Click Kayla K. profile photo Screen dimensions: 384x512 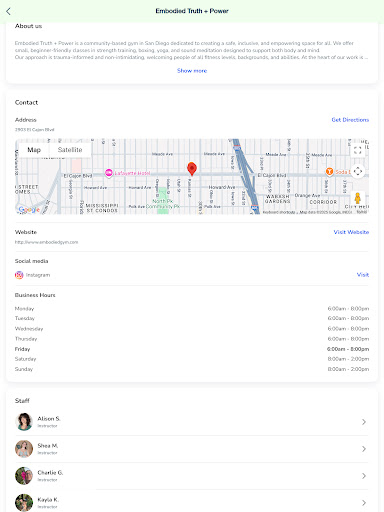tap(24, 503)
